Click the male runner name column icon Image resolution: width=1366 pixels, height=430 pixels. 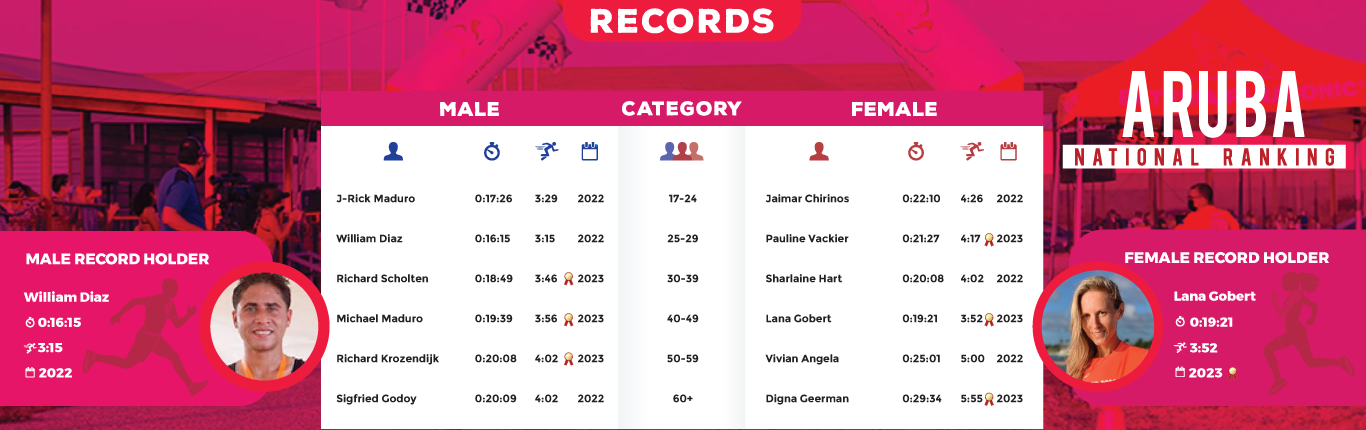[x=393, y=151]
